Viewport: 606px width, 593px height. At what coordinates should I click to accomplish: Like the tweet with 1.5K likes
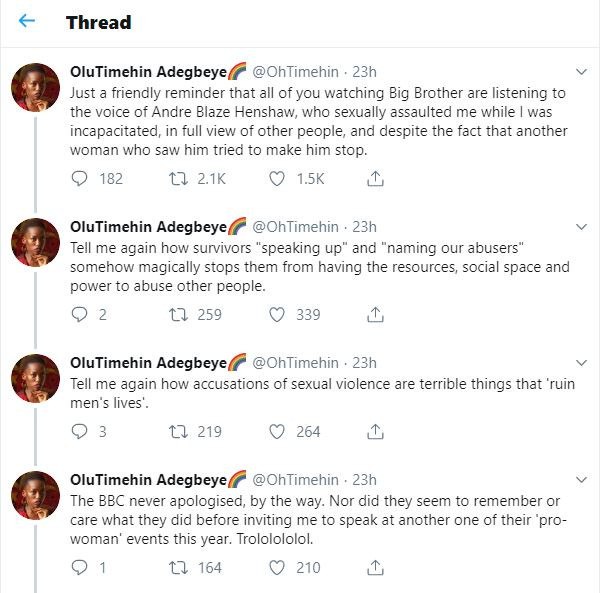tap(279, 178)
